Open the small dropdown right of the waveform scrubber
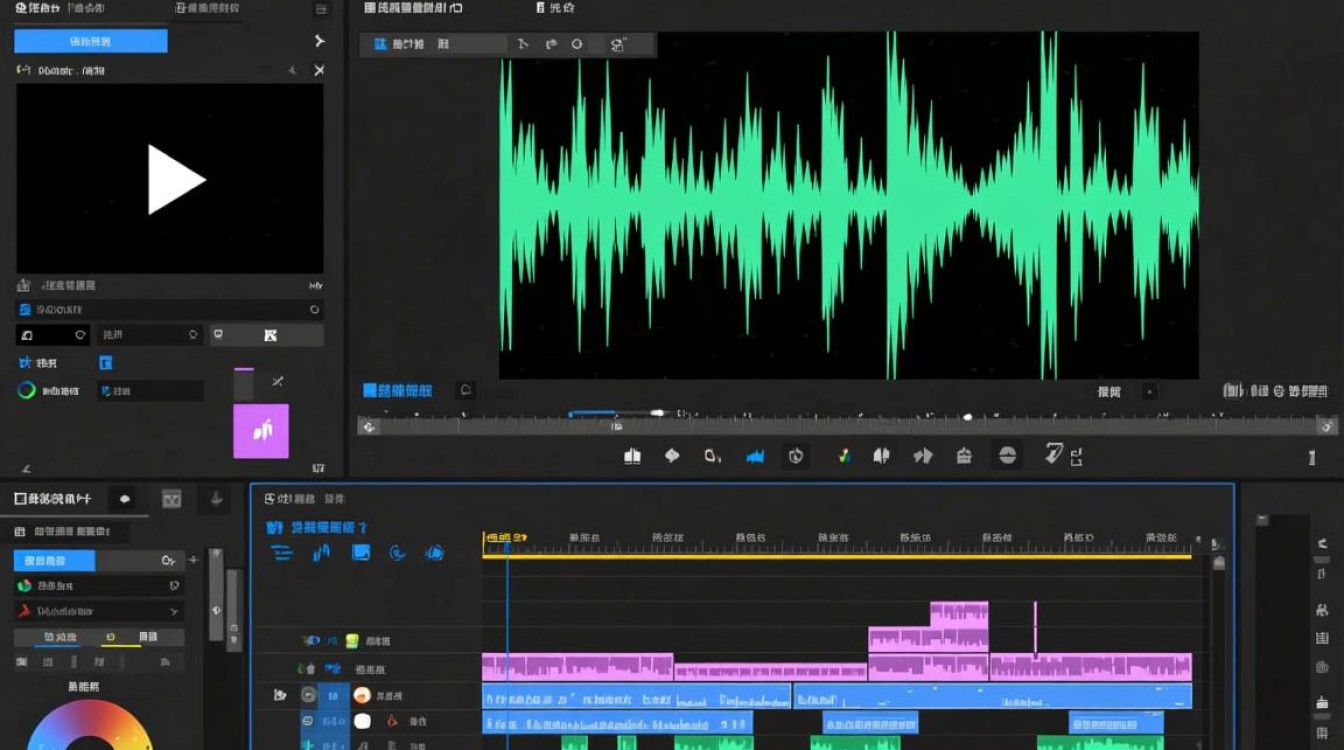The image size is (1344, 750). click(1150, 392)
